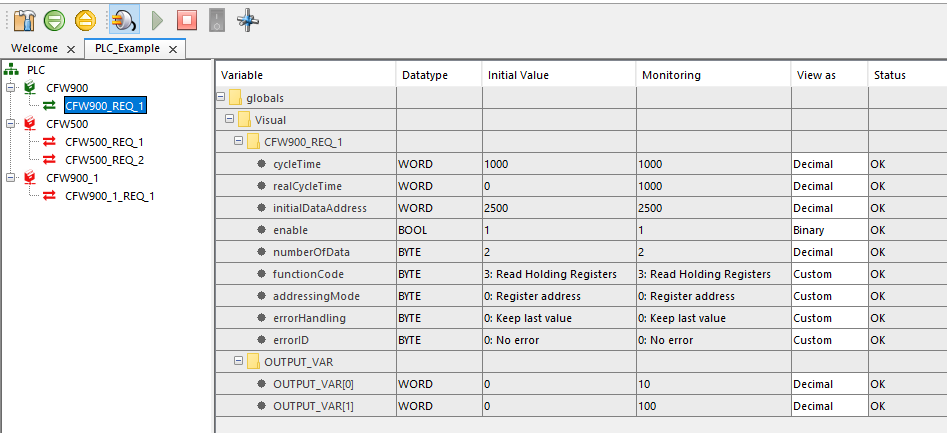
Task: Switch to the Welcome tab
Action: pos(34,48)
